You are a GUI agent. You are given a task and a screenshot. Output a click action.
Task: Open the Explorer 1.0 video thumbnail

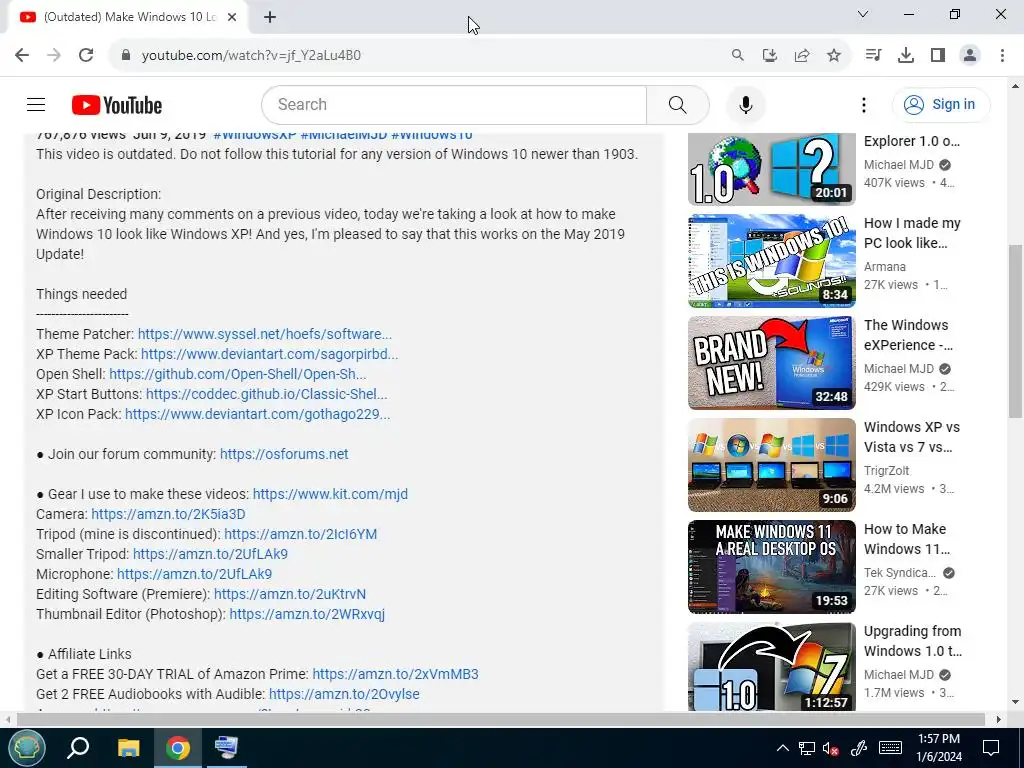click(x=771, y=169)
